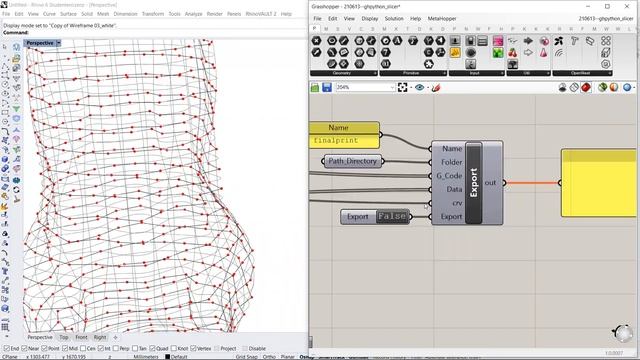Toggle the Quad osnap checkbox
The height and width of the screenshot is (360, 640).
pyautogui.click(x=152, y=349)
